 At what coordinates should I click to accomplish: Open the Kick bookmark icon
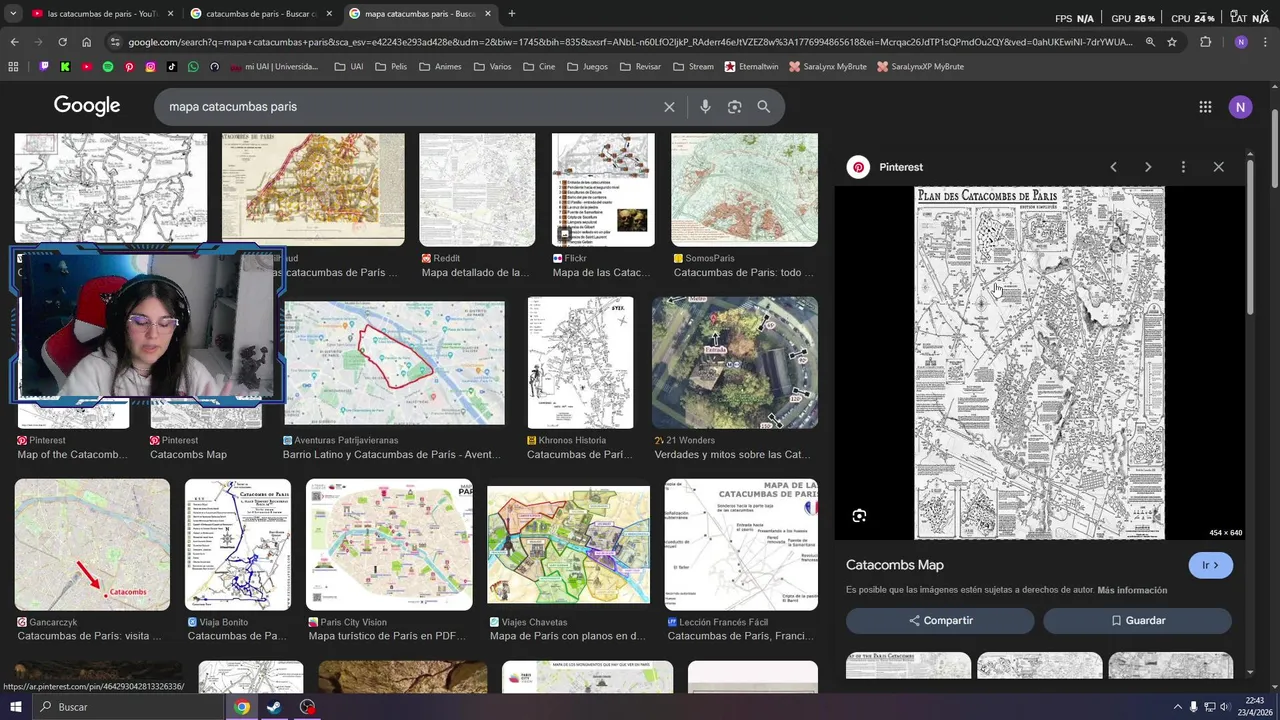(x=65, y=67)
